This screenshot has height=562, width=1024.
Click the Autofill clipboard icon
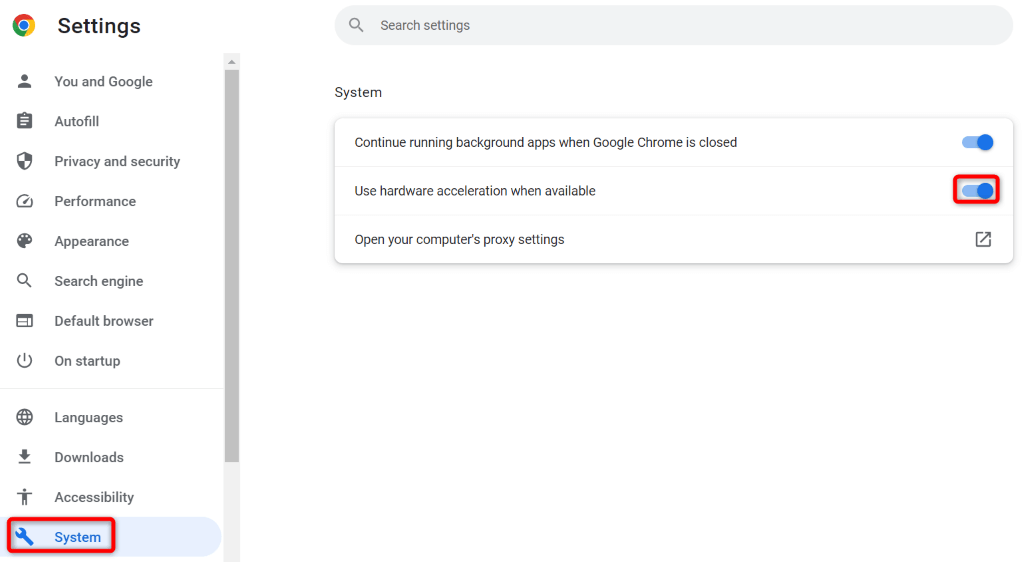coord(25,121)
